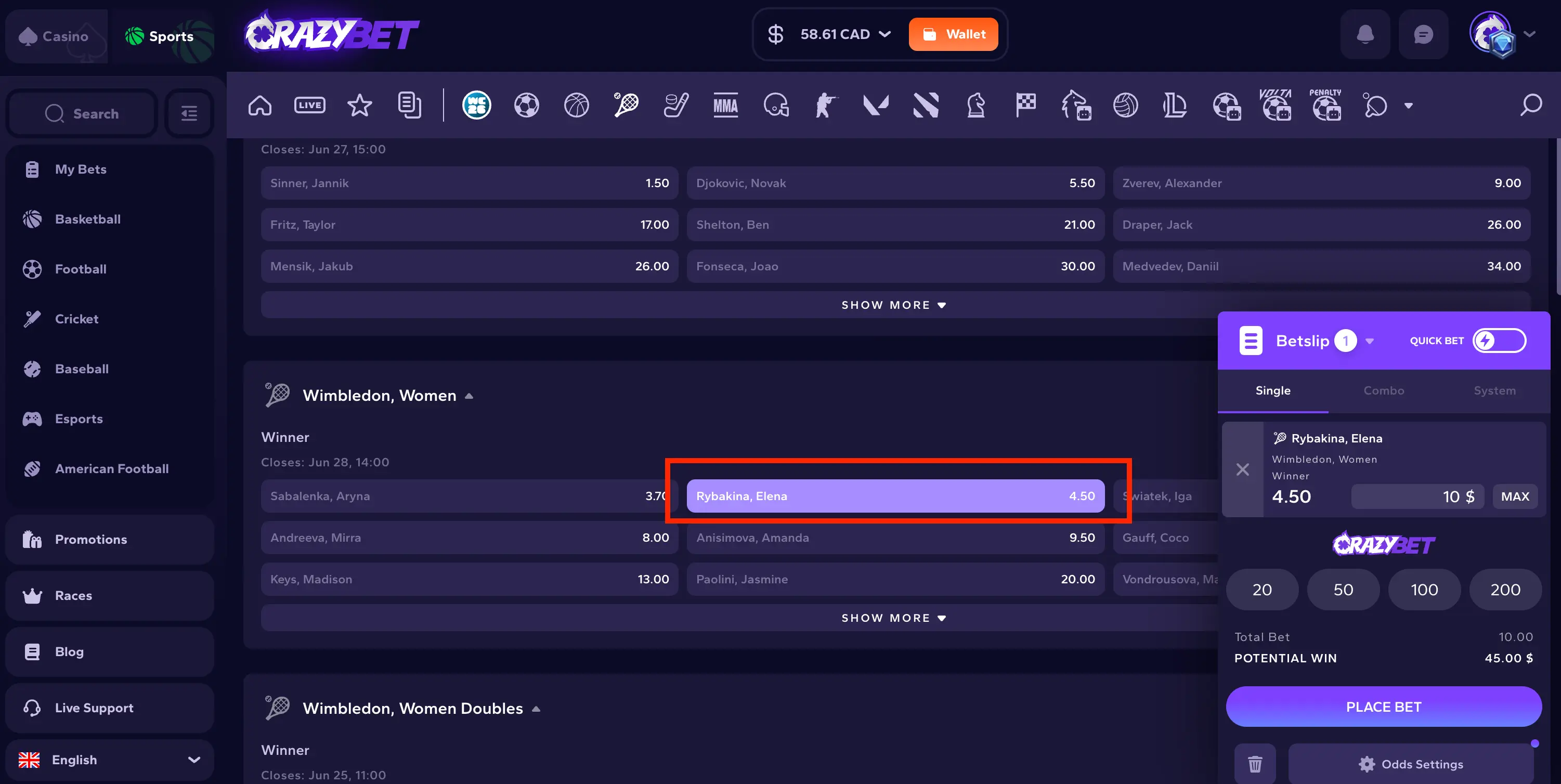Open My Bets in sidebar

pos(110,169)
